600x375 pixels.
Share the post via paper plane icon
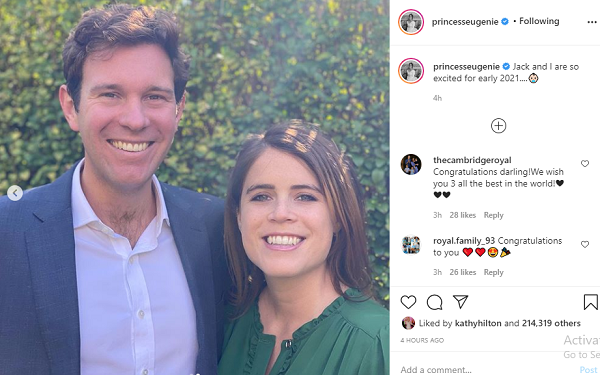tap(461, 302)
